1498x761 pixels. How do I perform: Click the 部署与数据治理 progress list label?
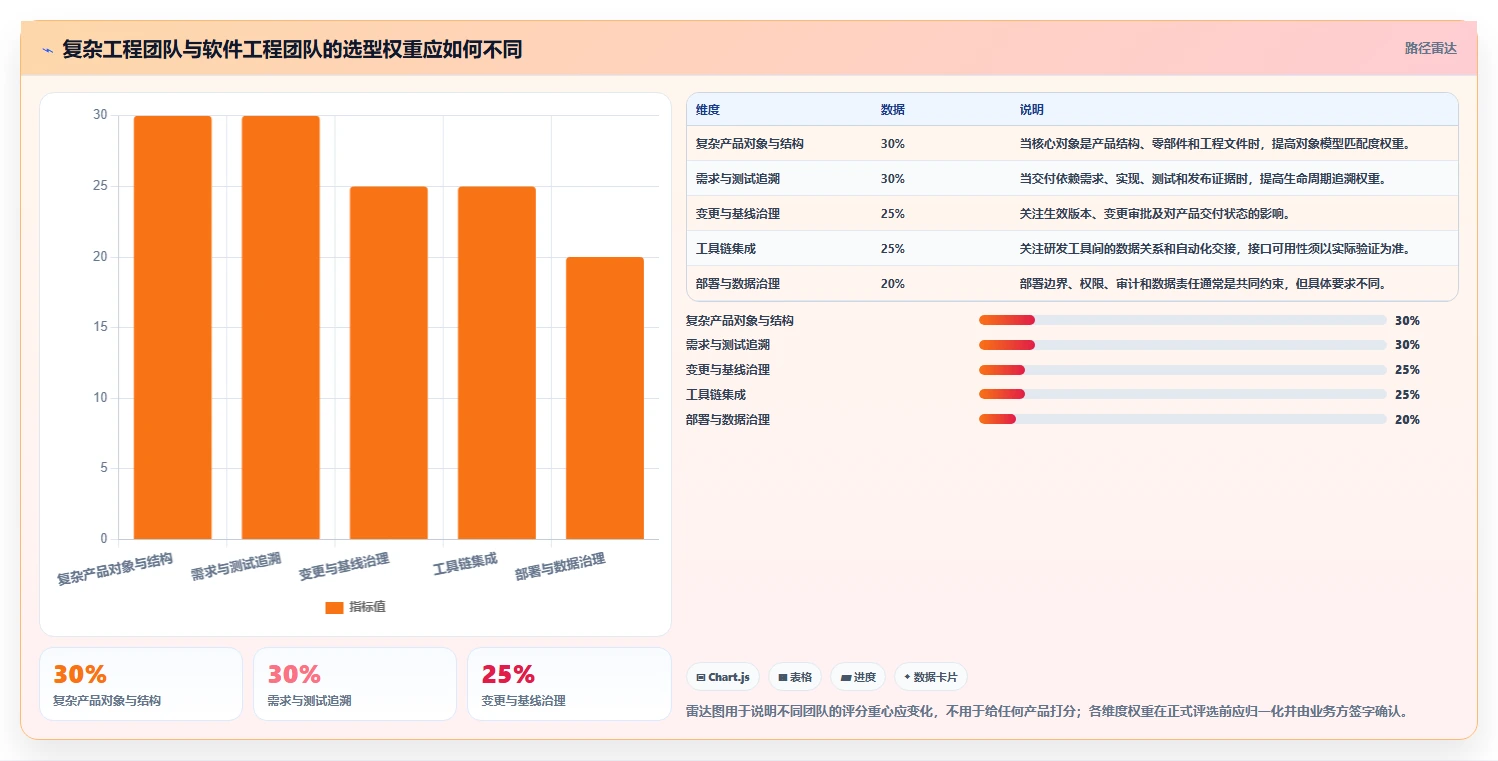[x=728, y=420]
